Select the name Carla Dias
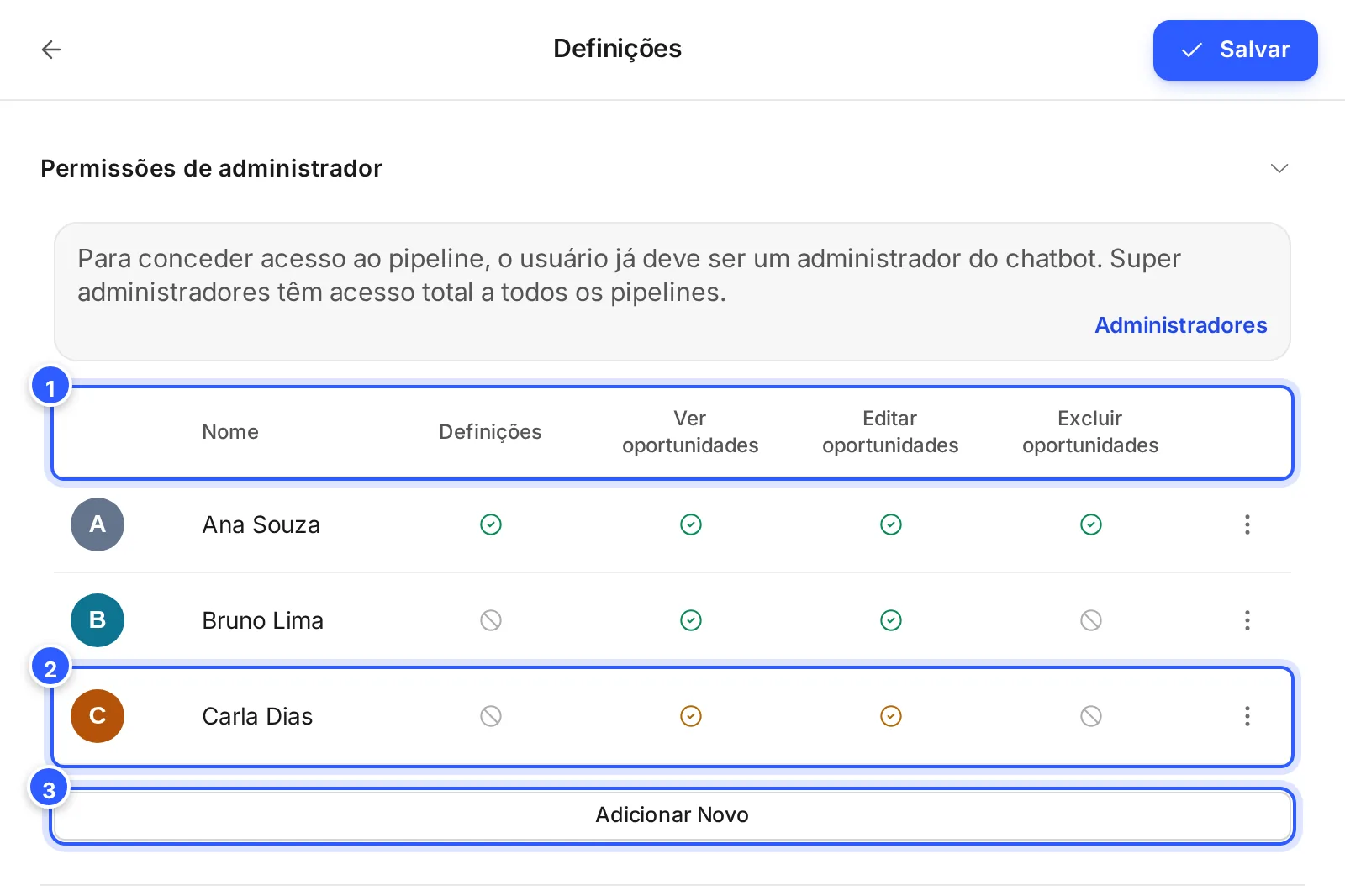The image size is (1345, 896). (257, 716)
